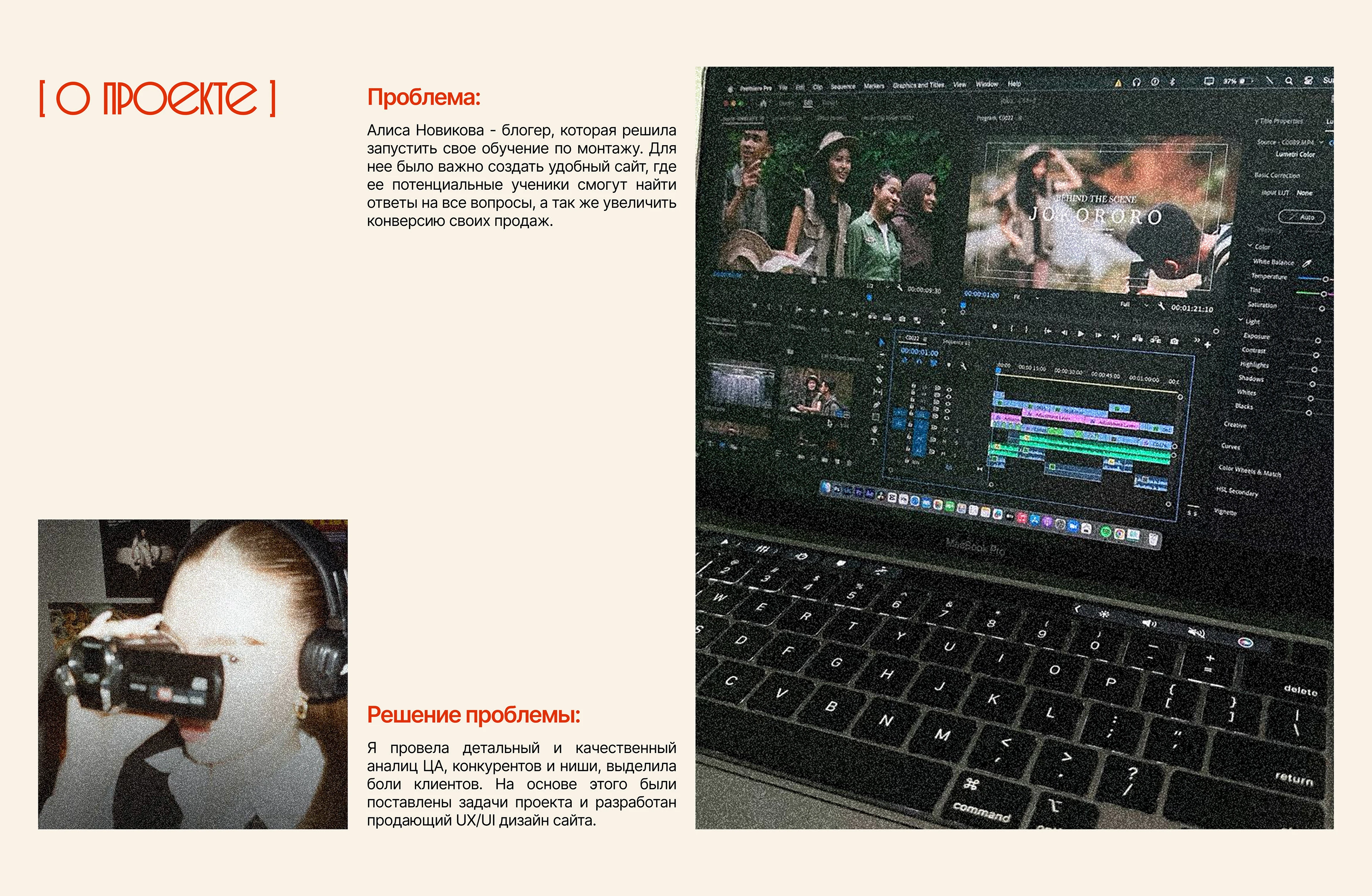Toggle Linked Selection in Timeline header
The height and width of the screenshot is (896, 1372).
point(933,363)
